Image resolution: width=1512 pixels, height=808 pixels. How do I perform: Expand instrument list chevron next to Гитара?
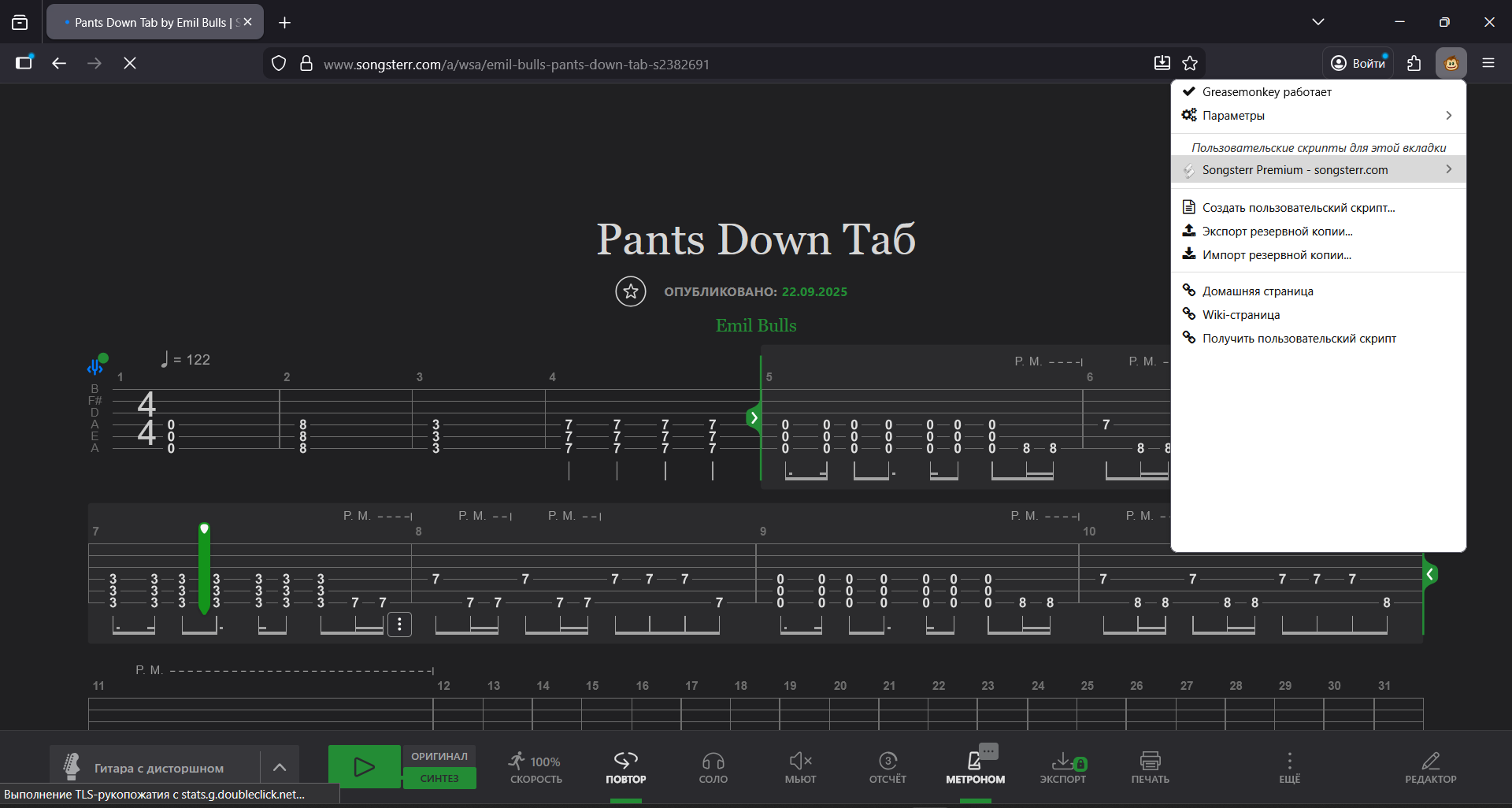pos(280,767)
